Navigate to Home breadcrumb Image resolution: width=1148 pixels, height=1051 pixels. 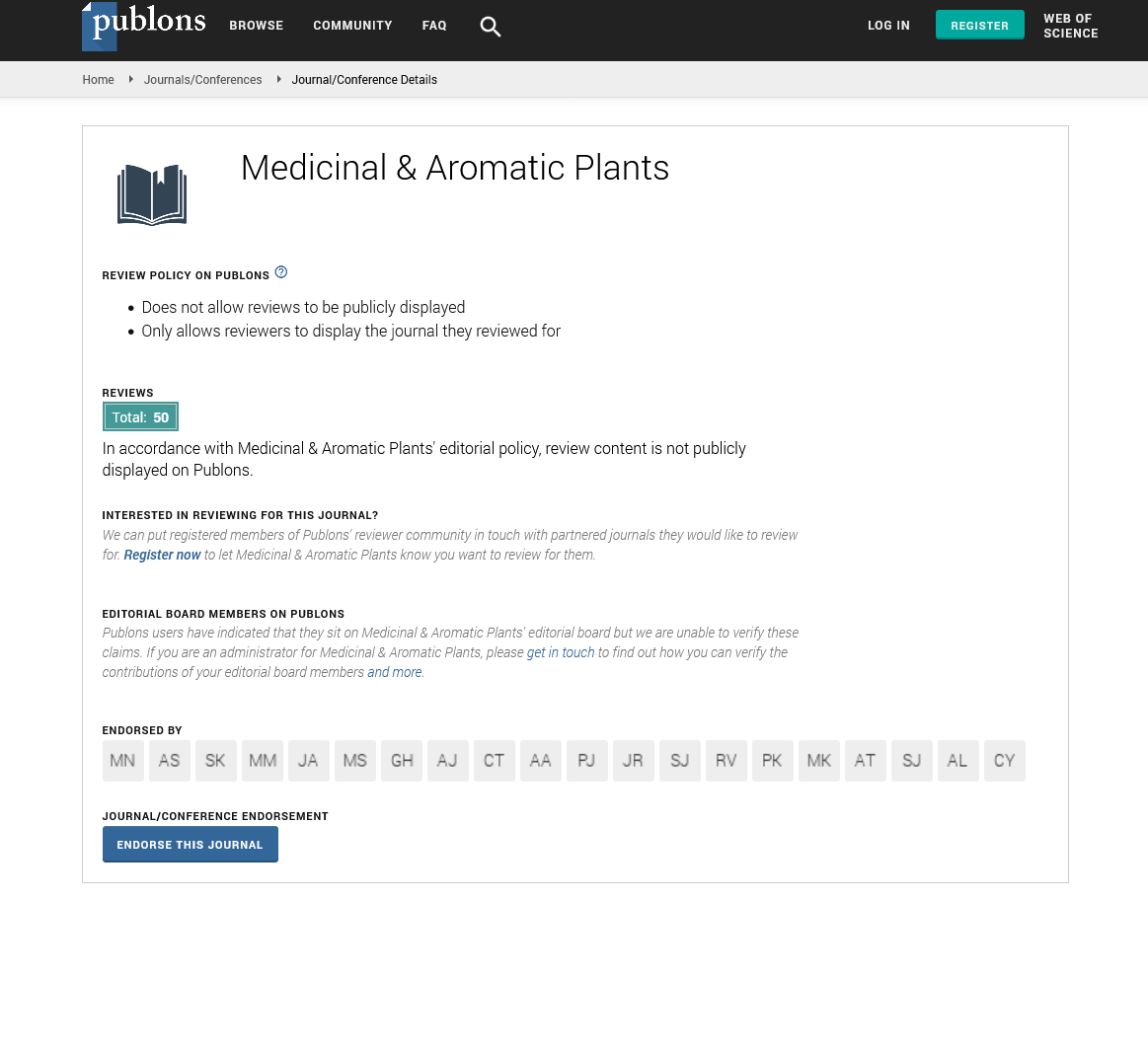click(98, 80)
